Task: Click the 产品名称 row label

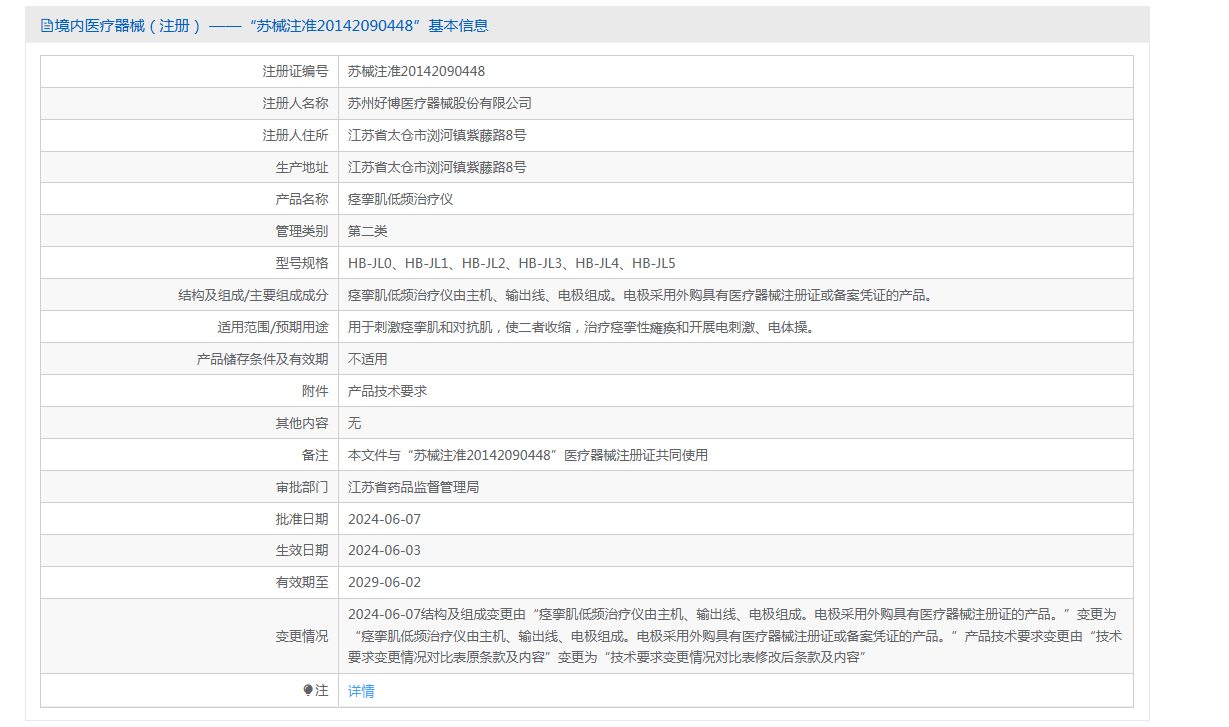Action: coord(302,199)
